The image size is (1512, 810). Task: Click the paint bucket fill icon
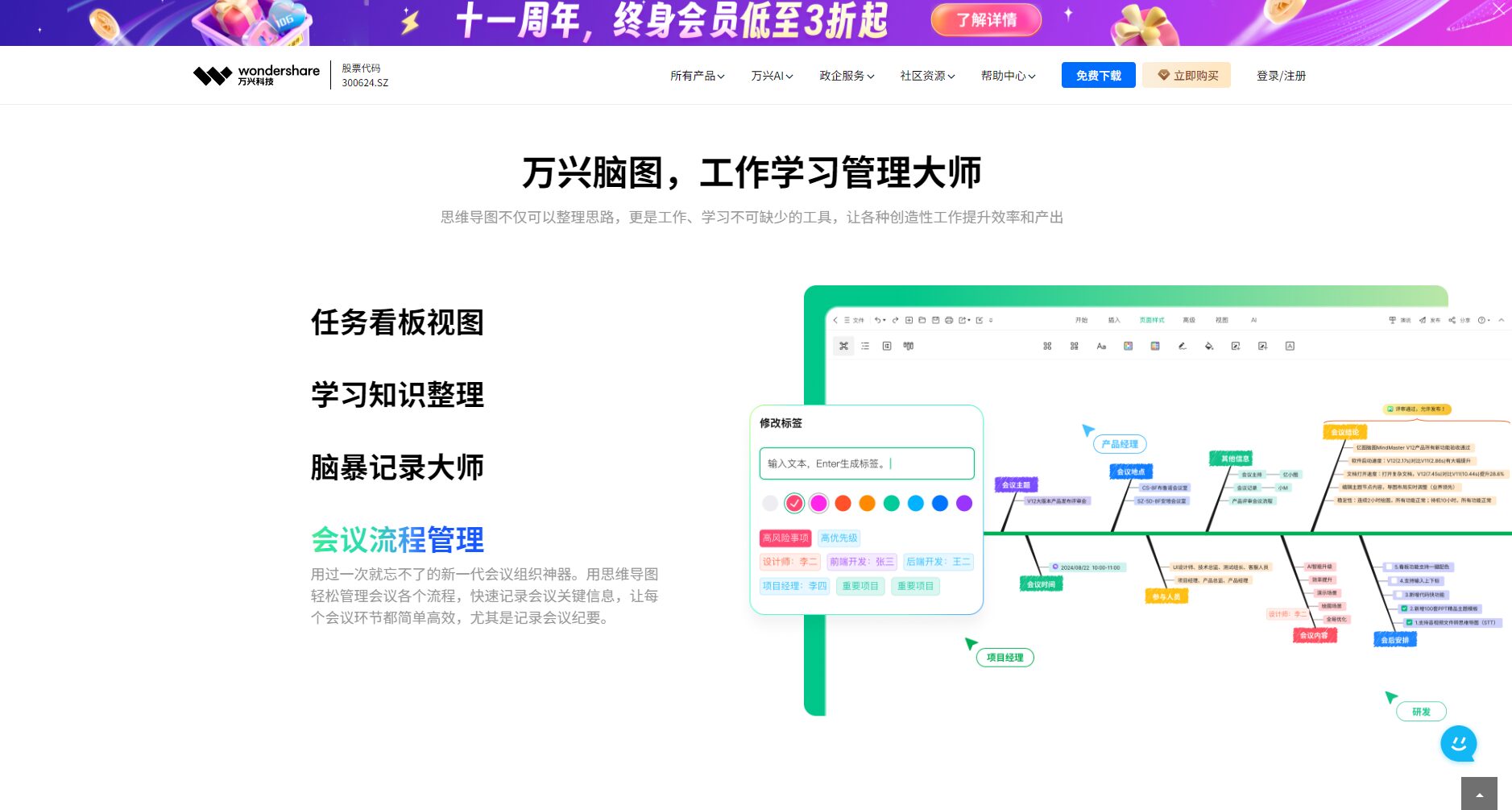point(1208,346)
